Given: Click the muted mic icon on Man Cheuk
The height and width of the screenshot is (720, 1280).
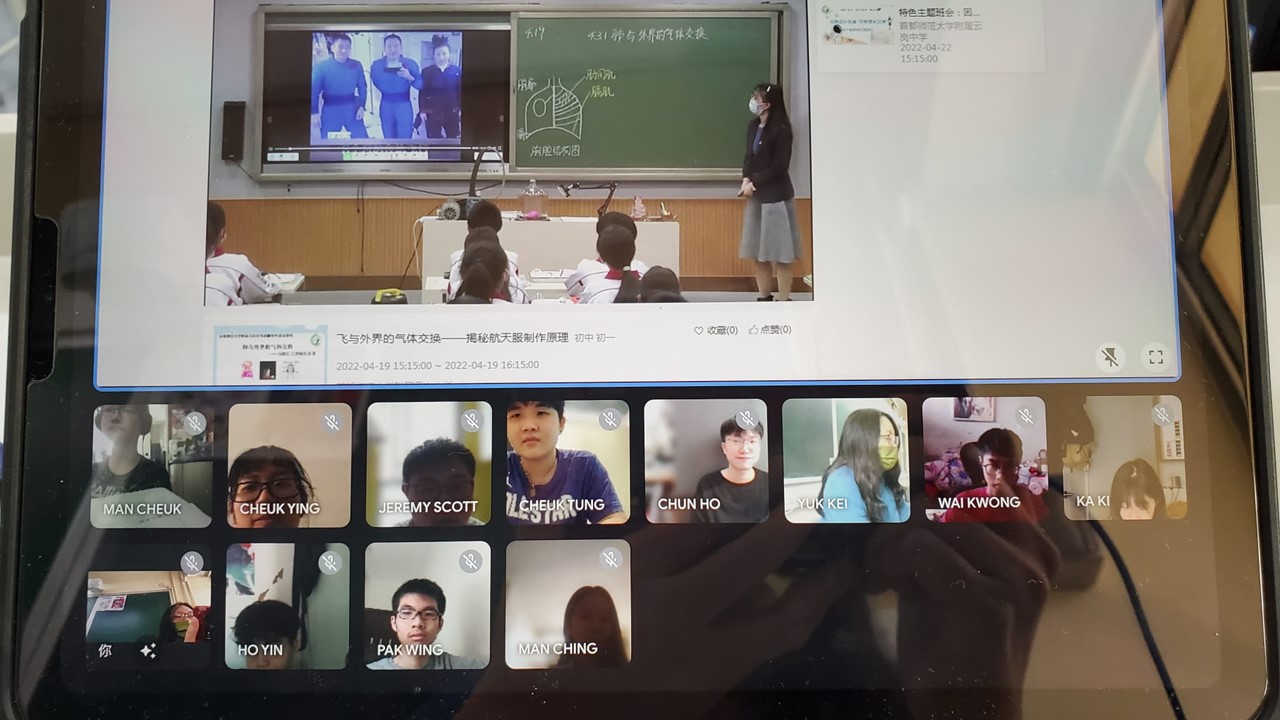Looking at the screenshot, I should 195,423.
